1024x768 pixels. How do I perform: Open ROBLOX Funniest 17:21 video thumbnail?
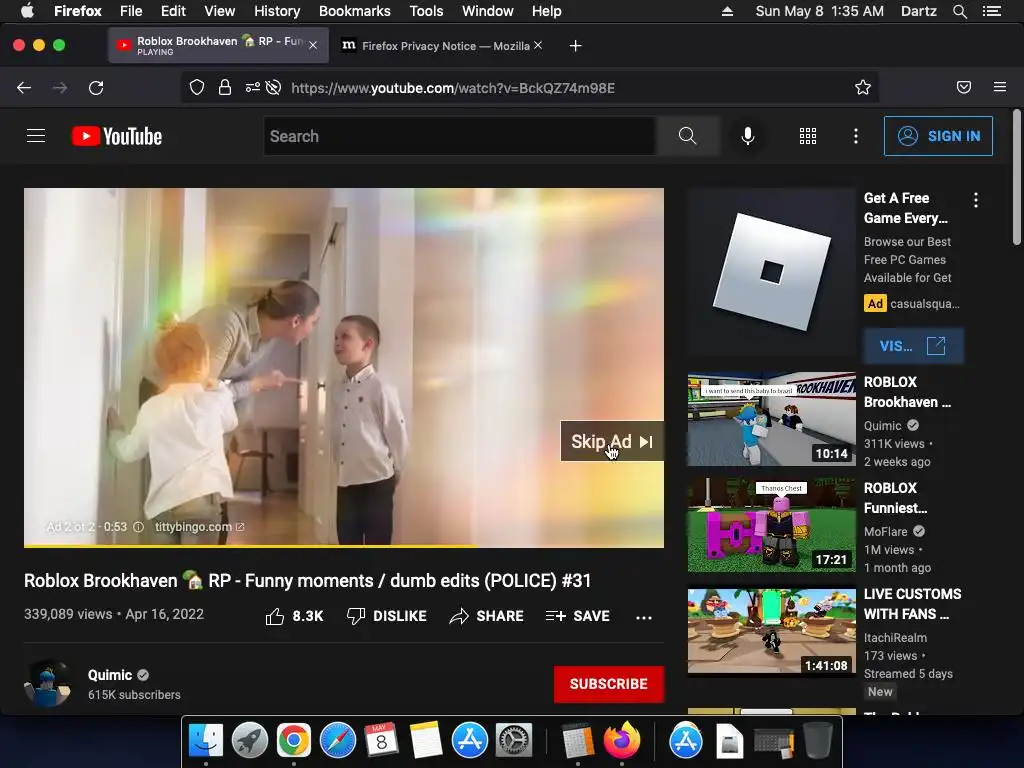pos(771,525)
